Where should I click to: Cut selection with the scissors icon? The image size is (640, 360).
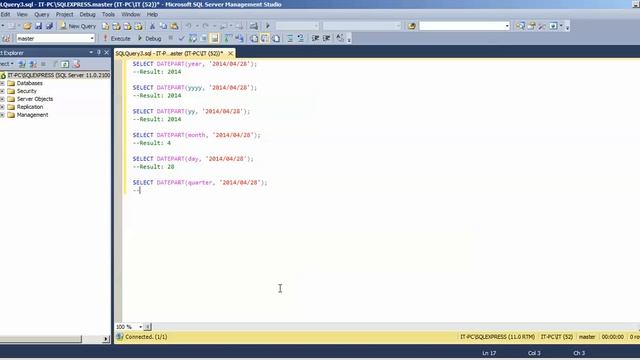tap(152, 26)
